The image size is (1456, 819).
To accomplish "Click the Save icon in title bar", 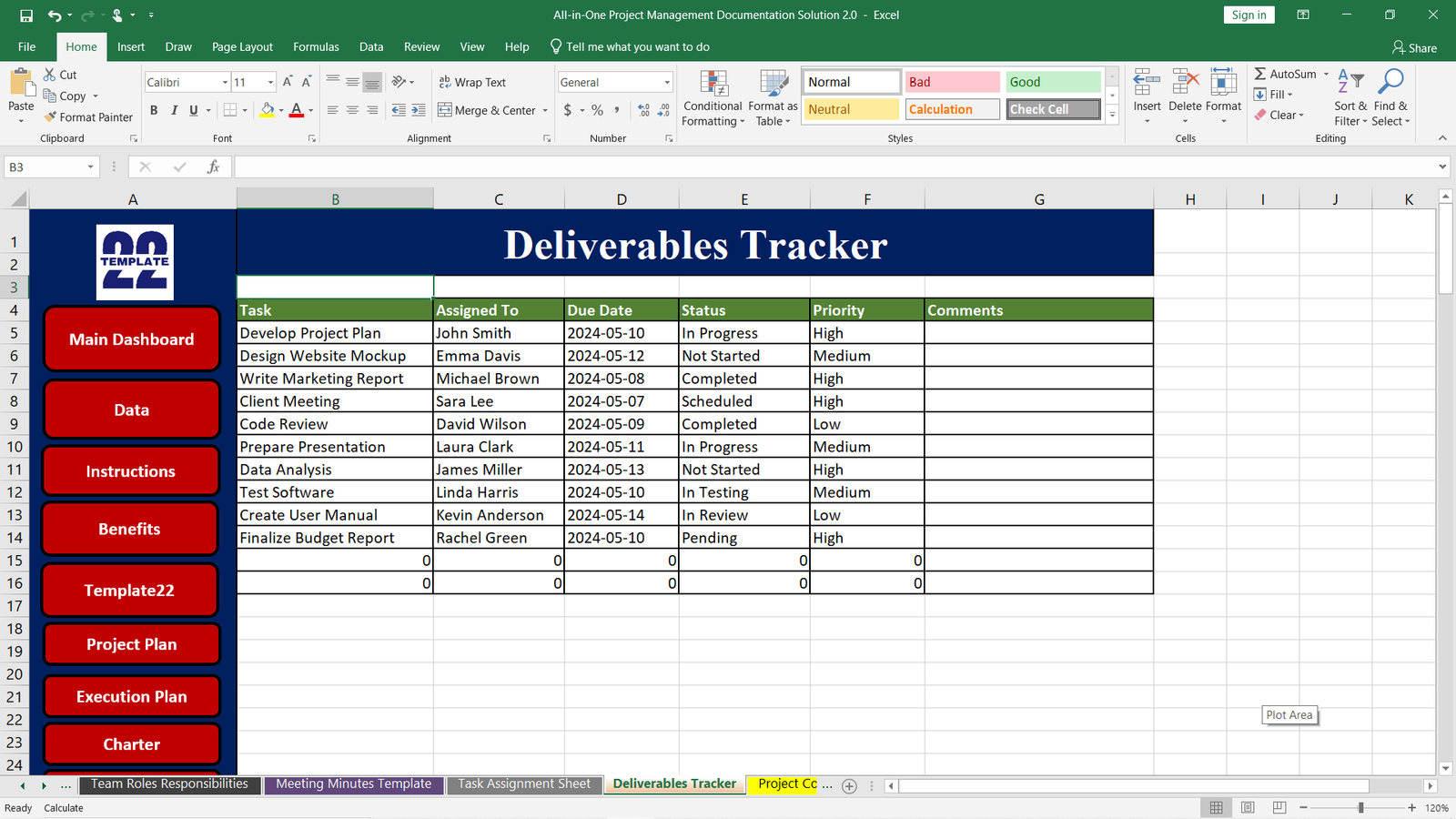I will coord(26,15).
